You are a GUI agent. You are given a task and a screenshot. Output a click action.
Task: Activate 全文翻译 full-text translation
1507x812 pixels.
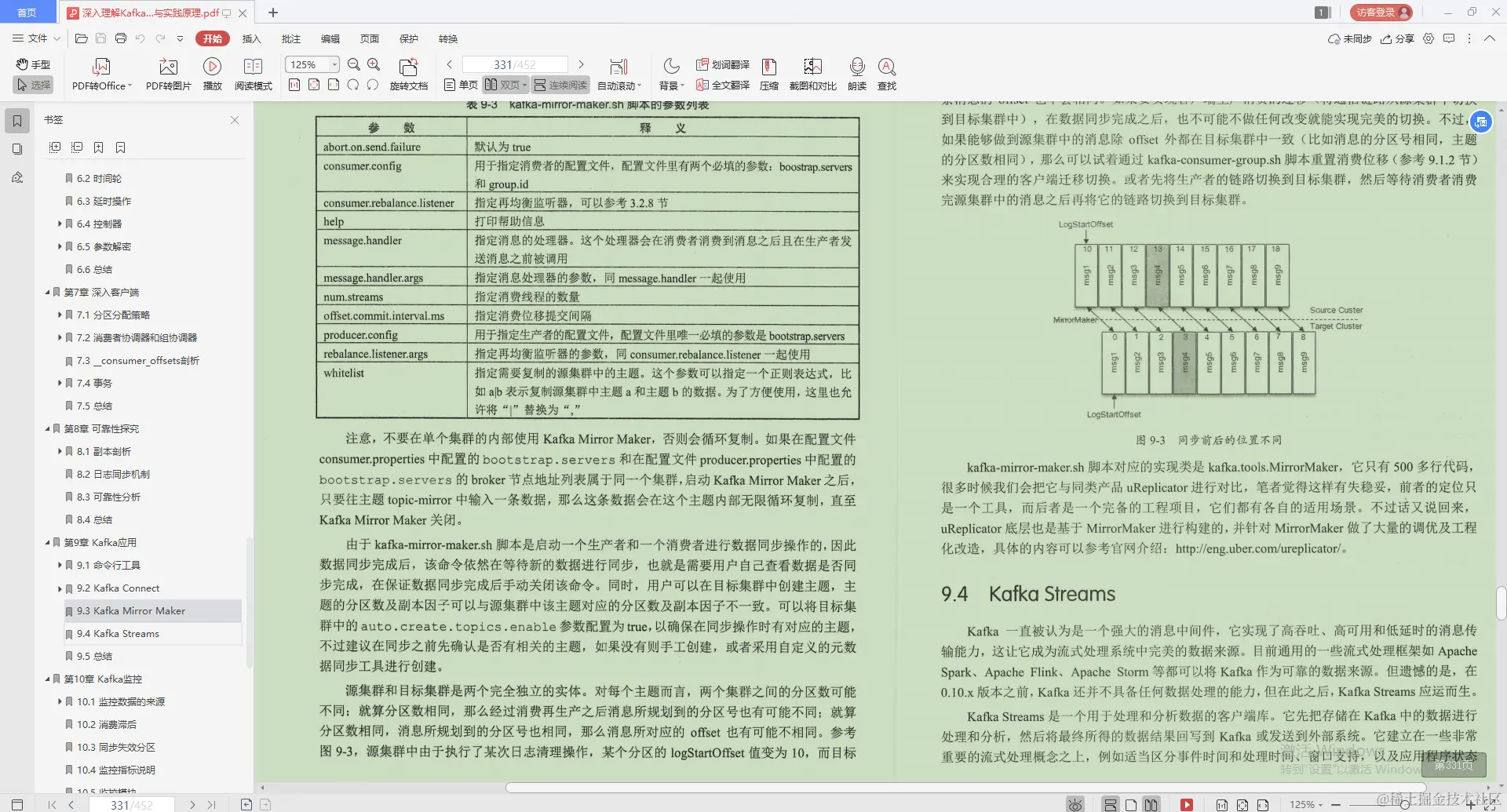[x=723, y=85]
